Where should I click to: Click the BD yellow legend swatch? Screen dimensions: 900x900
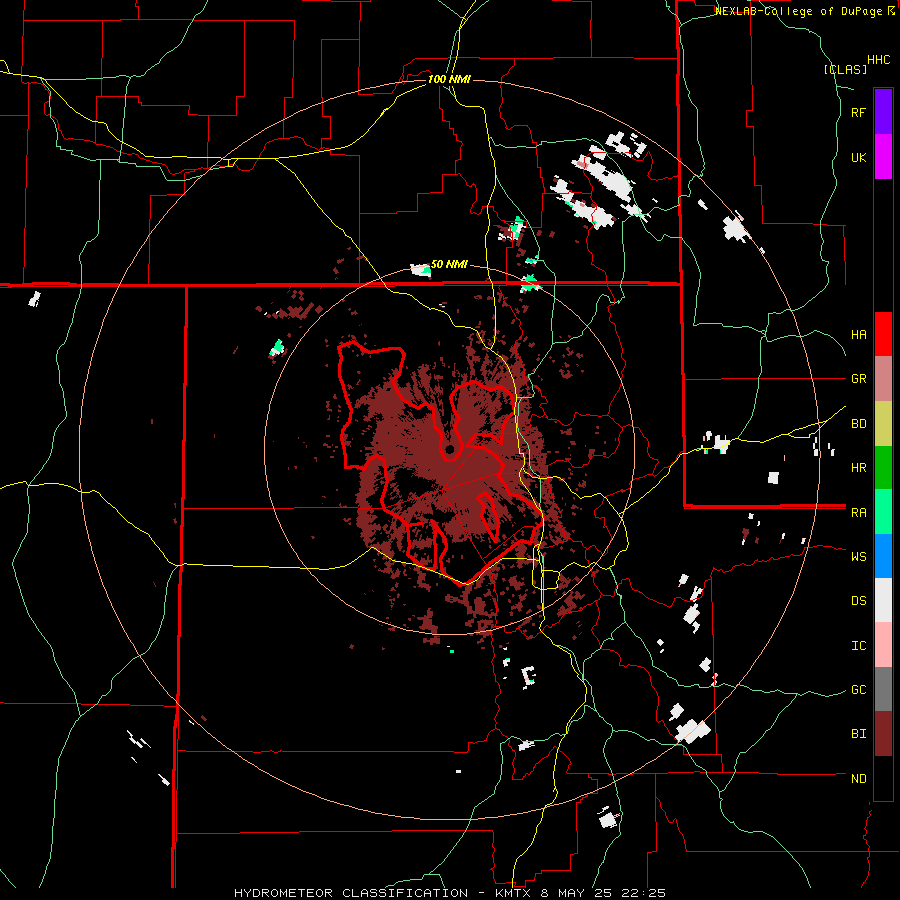tap(883, 423)
